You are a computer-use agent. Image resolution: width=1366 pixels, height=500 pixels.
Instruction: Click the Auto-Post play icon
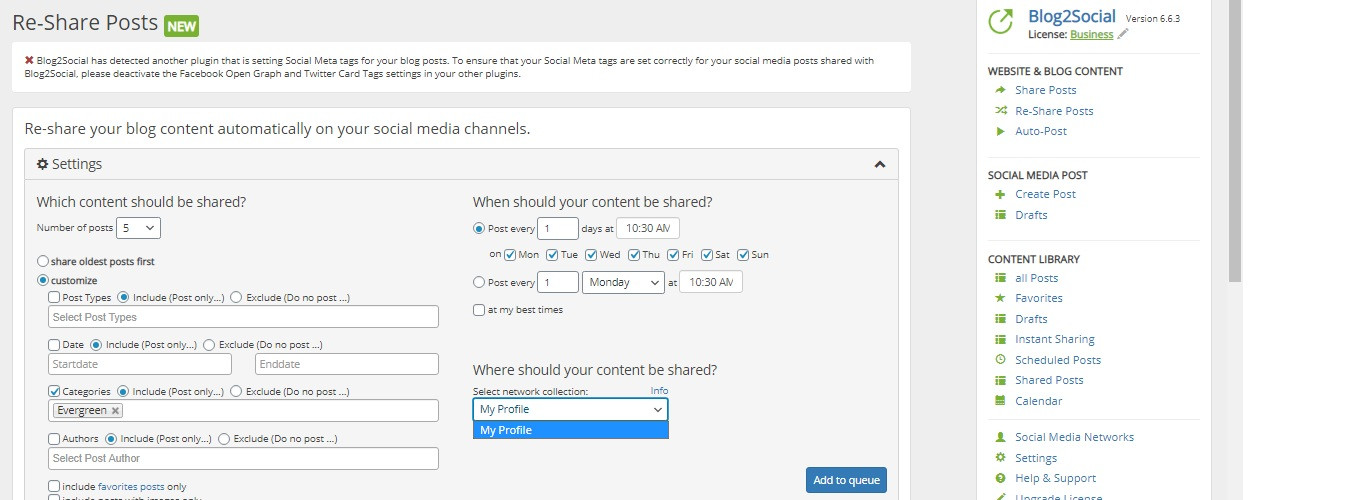1000,131
